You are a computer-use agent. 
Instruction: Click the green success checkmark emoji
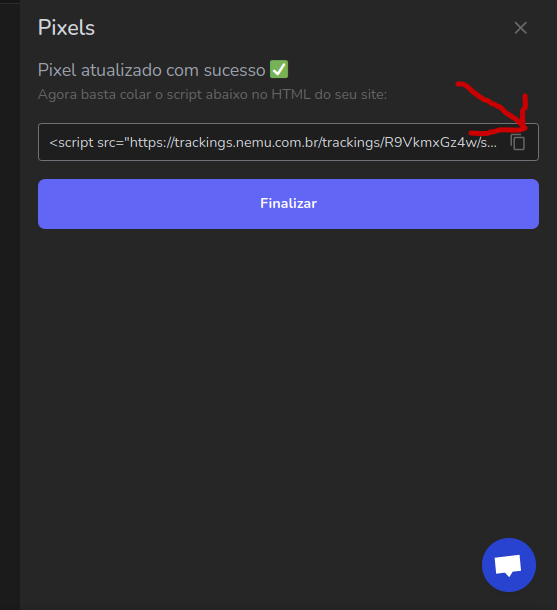pos(279,69)
